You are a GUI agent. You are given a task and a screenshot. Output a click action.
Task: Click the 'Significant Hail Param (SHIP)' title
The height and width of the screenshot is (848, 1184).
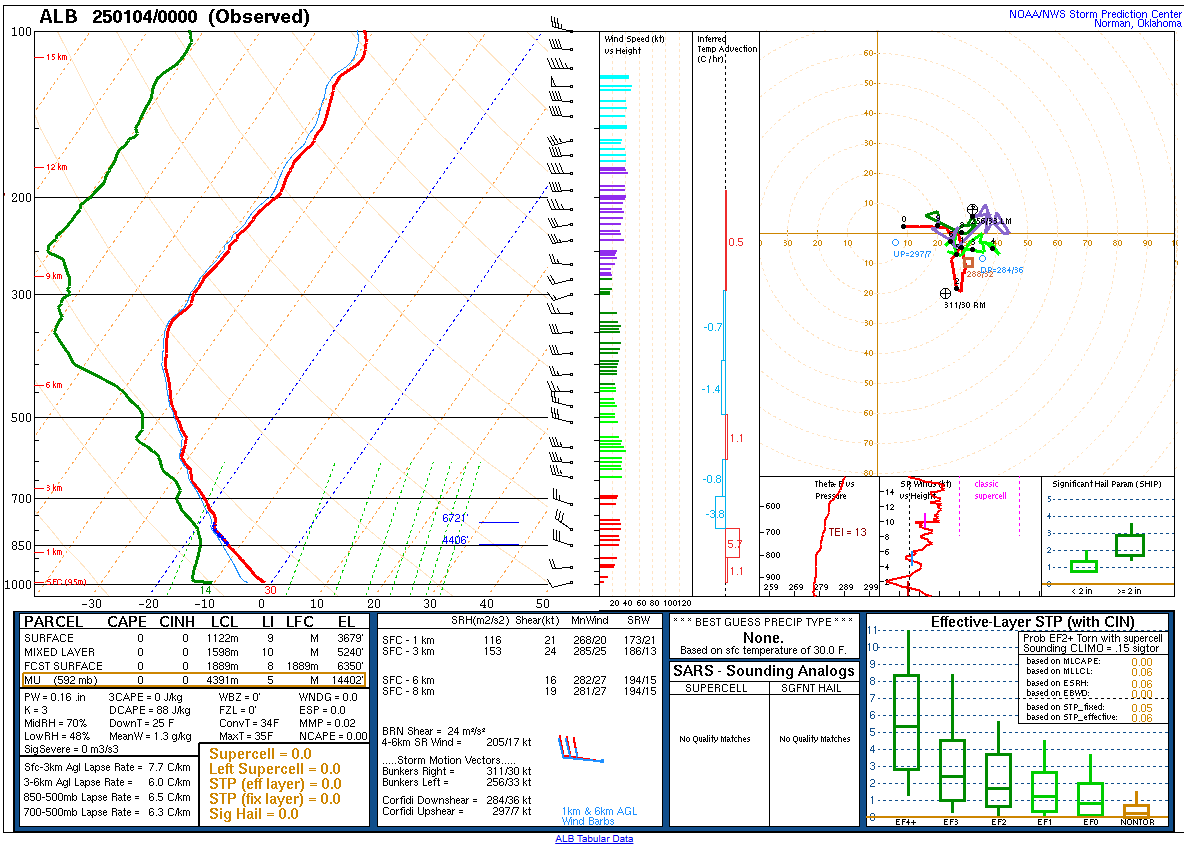1107,484
